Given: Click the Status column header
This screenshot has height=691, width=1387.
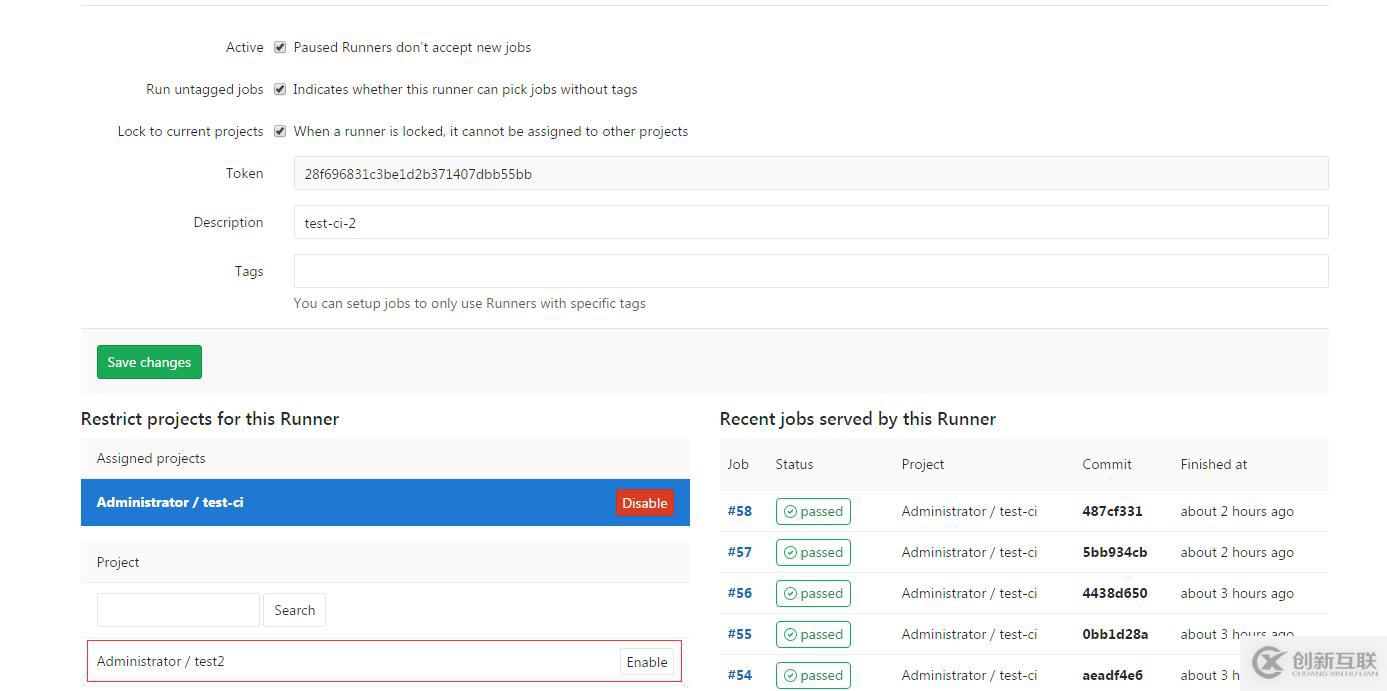Looking at the screenshot, I should [x=794, y=464].
